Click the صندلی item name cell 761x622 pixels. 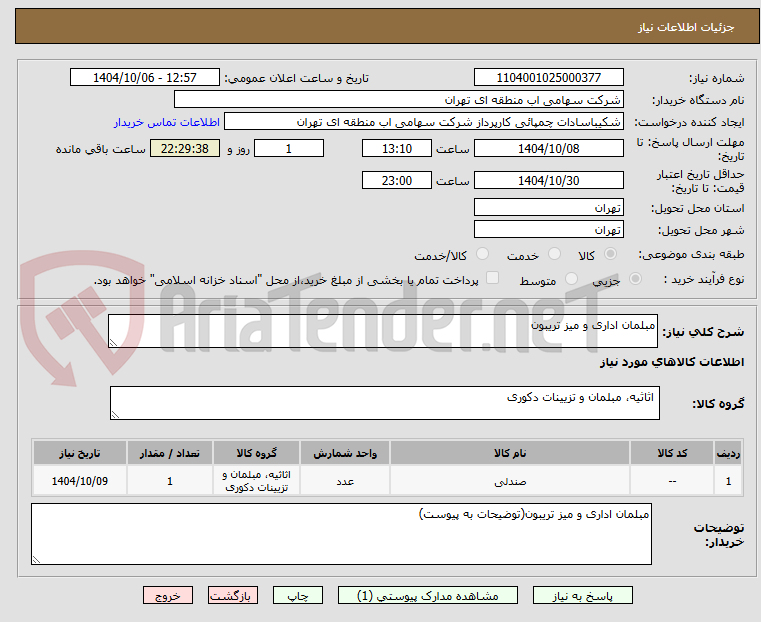[x=510, y=481]
